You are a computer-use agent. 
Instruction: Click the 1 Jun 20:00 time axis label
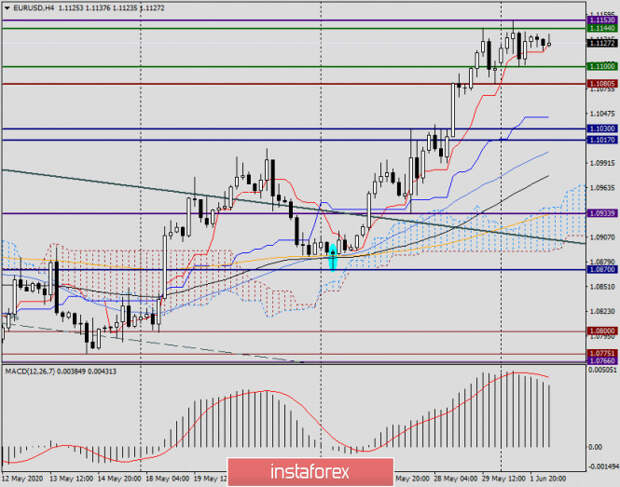[x=548, y=479]
